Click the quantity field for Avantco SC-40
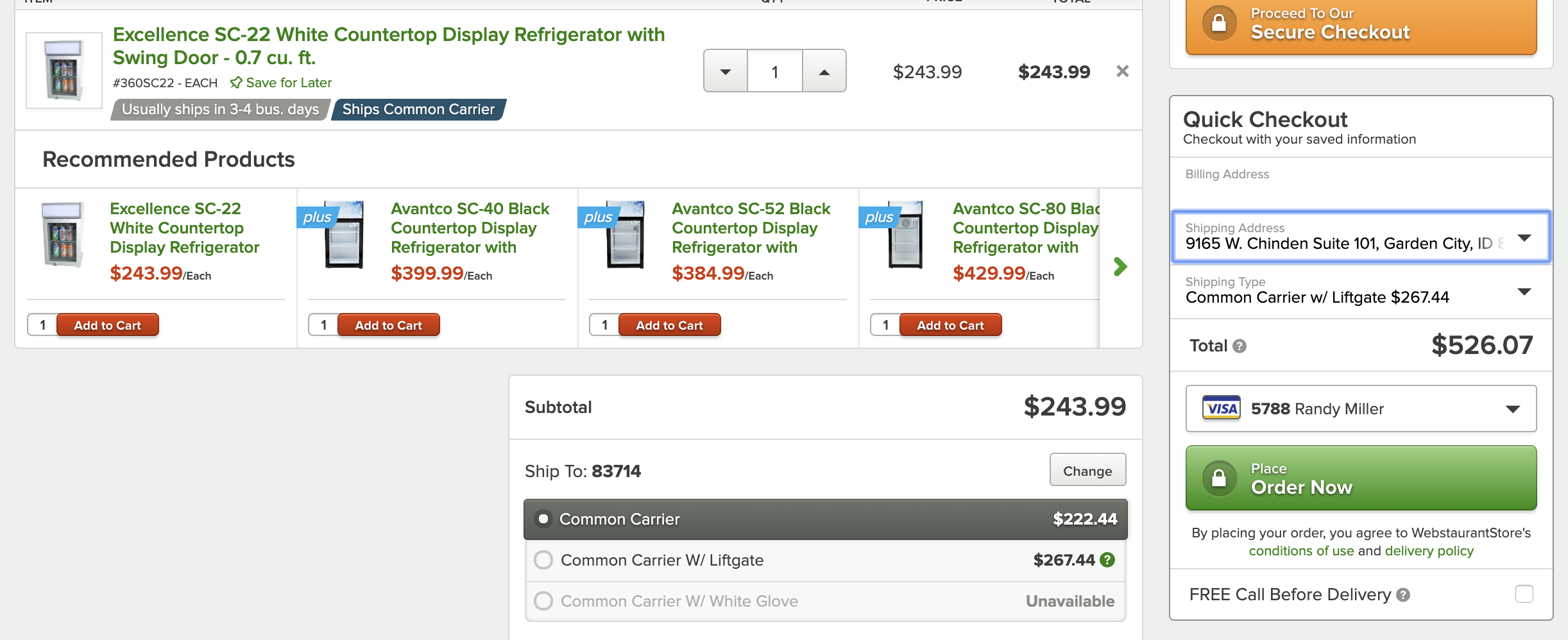Viewport: 1568px width, 640px height. click(x=323, y=325)
